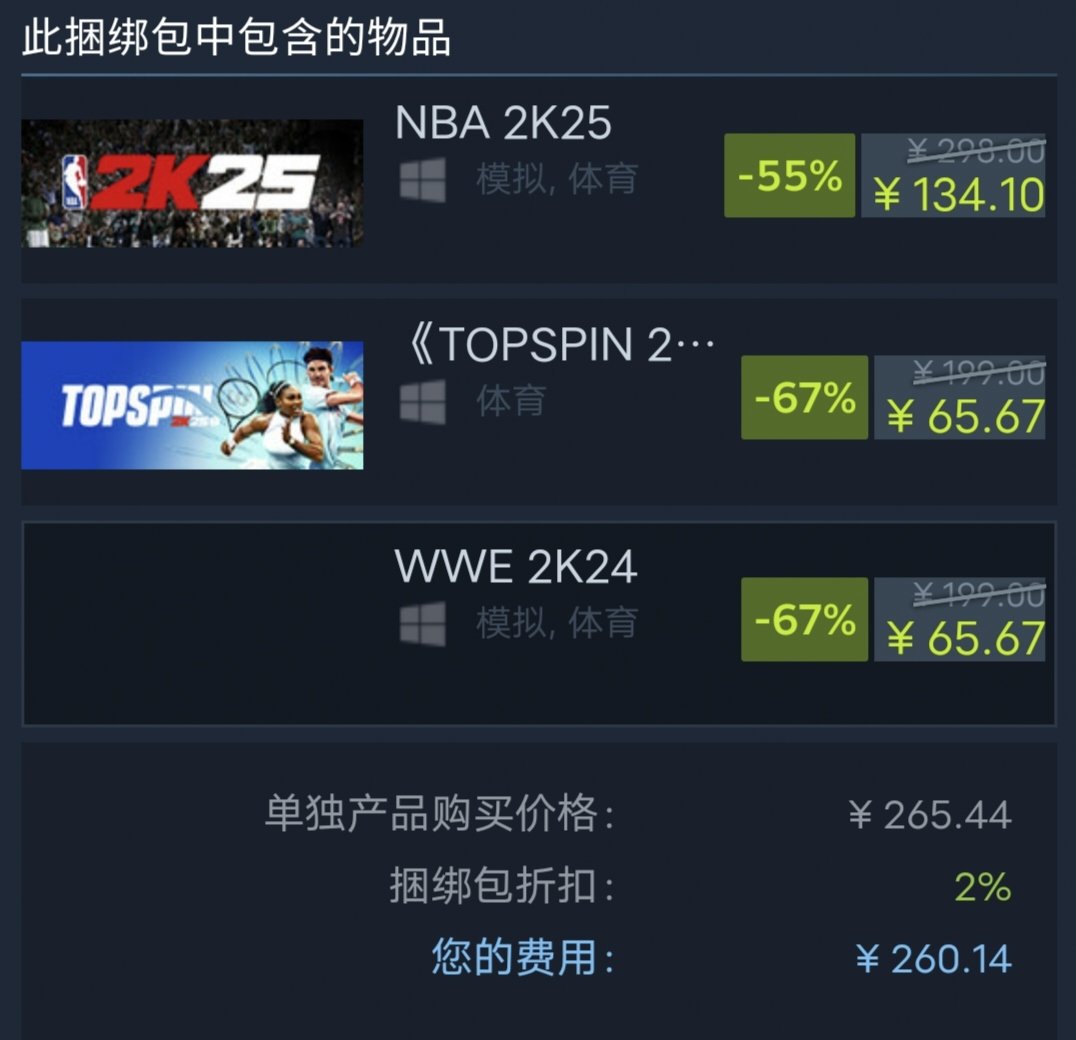Click the -67% discount badge for TopSpin

(x=804, y=398)
